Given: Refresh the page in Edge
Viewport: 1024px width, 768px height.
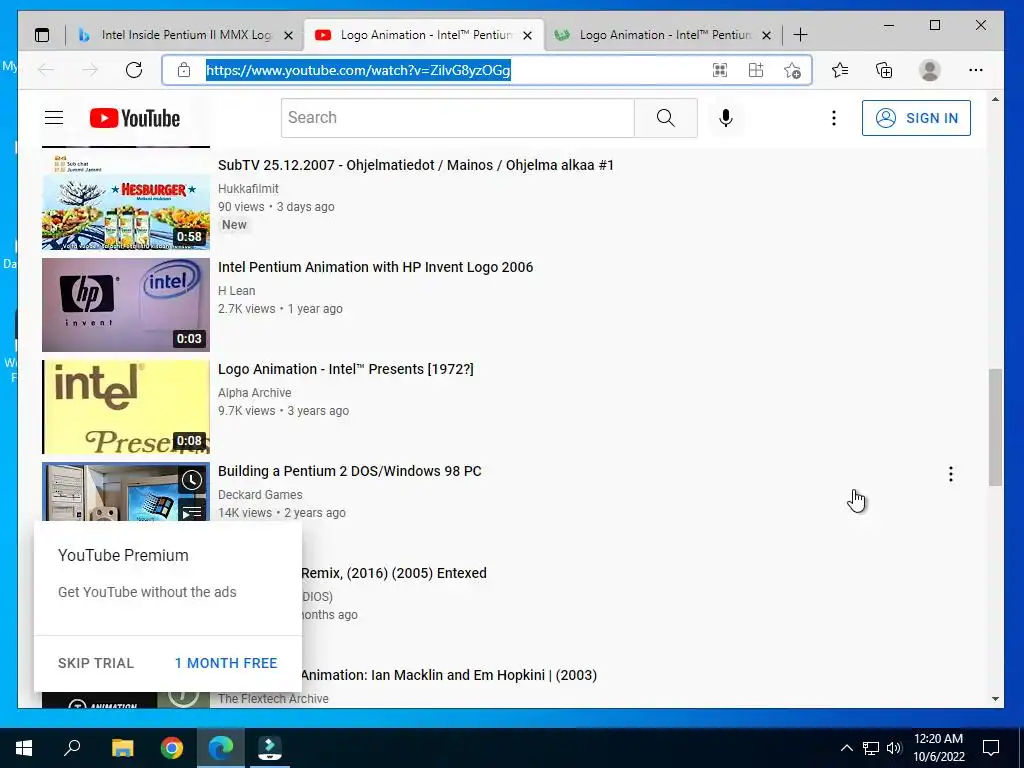Looking at the screenshot, I should (x=134, y=70).
